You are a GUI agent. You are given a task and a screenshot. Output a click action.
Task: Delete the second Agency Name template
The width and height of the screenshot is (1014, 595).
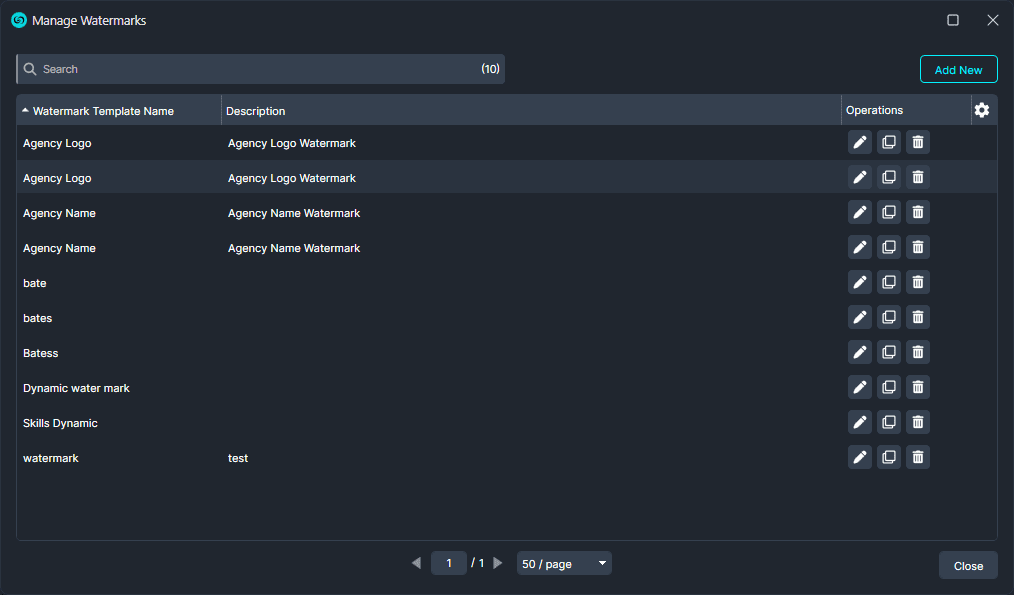(917, 247)
